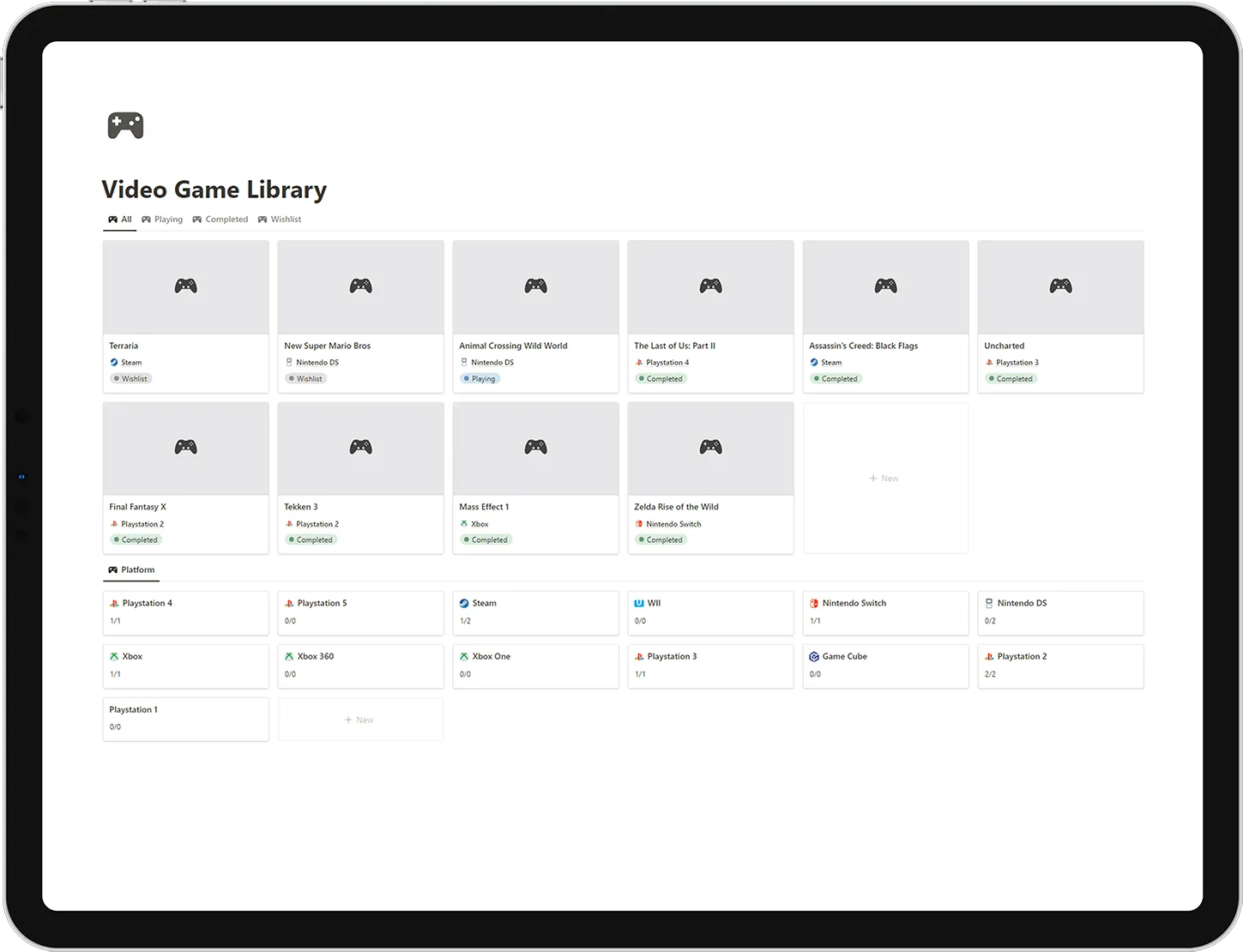Click the Playing status tag on Animal Crossing Wild World
The width and height of the screenshot is (1243, 952).
(480, 378)
